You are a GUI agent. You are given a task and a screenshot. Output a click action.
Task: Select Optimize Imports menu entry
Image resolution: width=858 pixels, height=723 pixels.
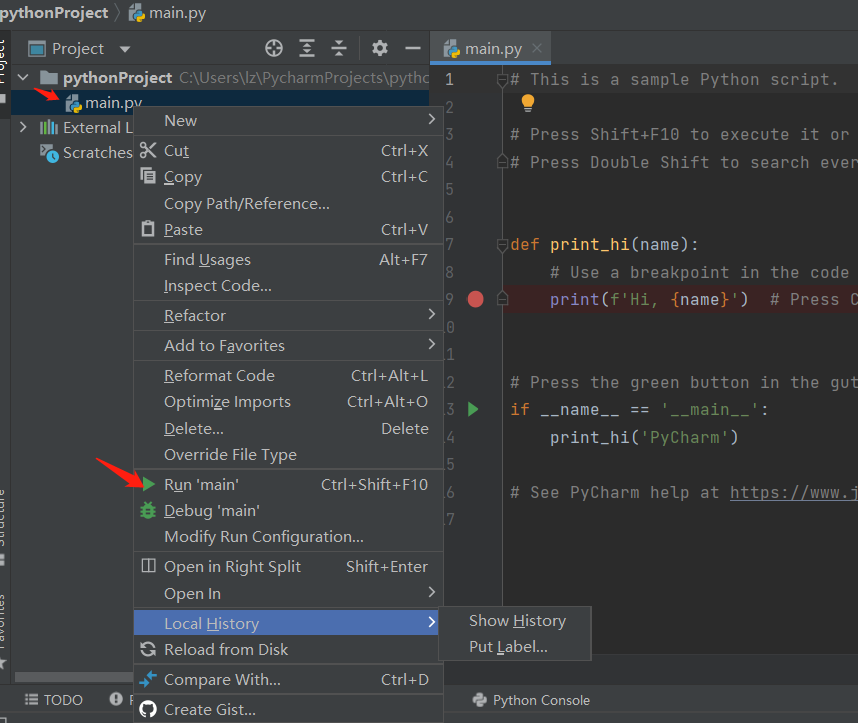pos(288,402)
